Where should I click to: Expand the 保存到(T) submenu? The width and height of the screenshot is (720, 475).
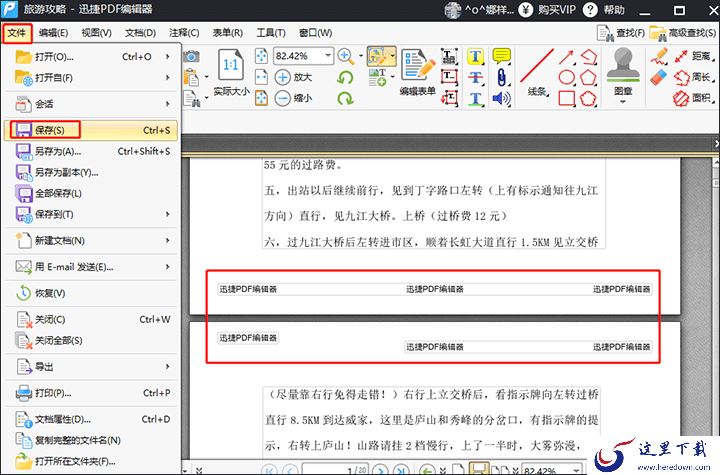point(92,215)
